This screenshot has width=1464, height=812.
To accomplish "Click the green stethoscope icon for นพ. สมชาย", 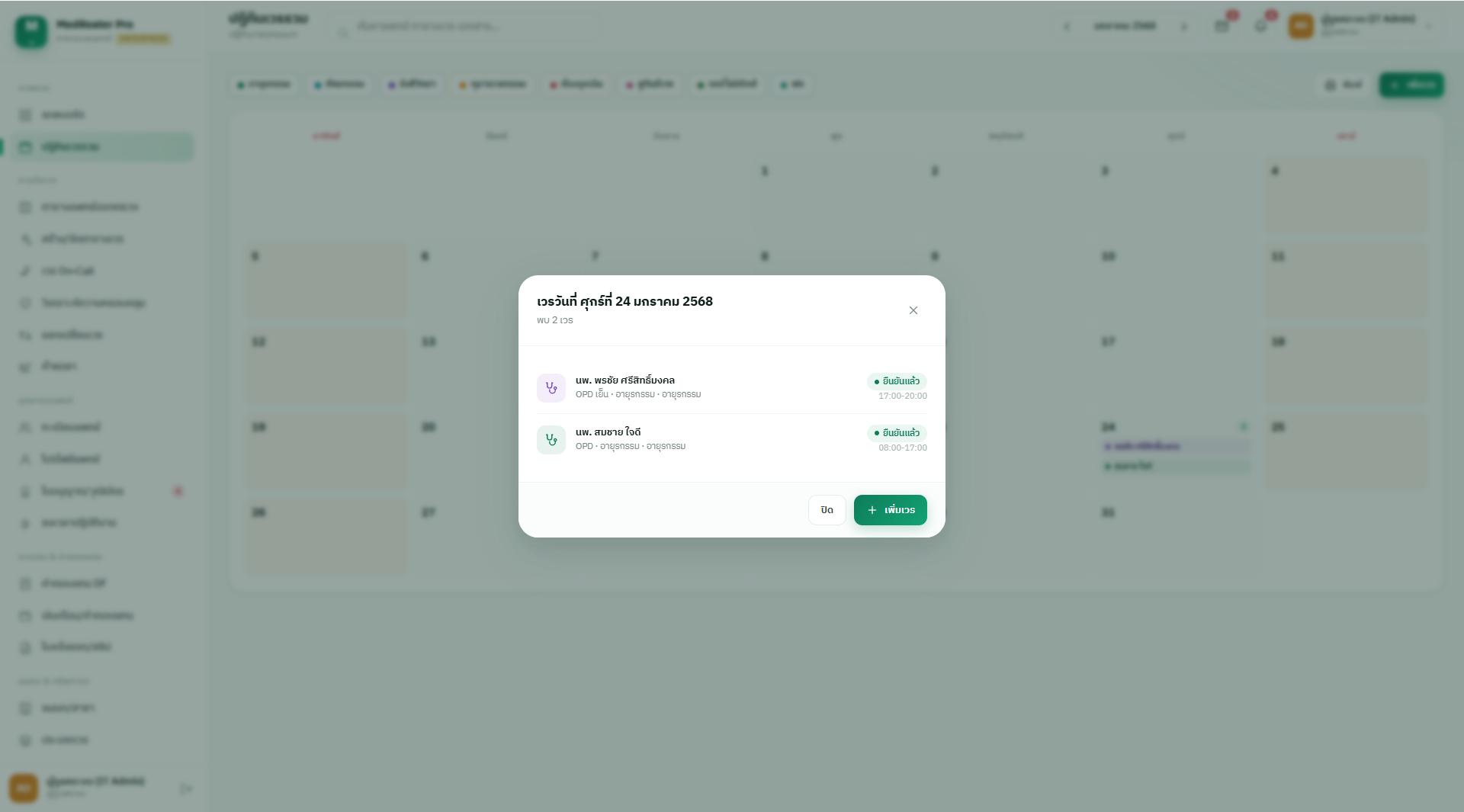I will [x=551, y=440].
